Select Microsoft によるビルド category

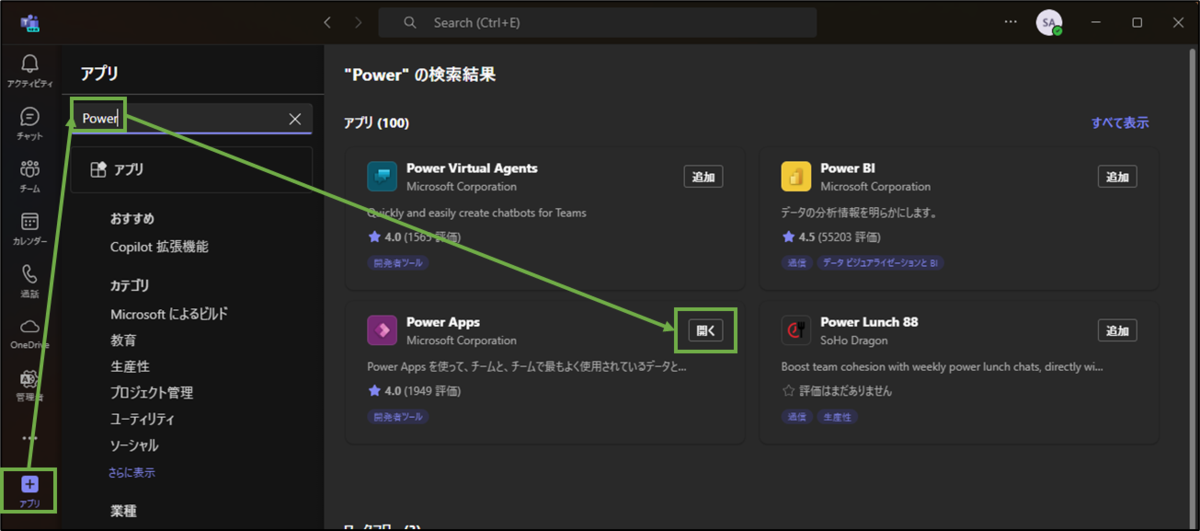[169, 314]
